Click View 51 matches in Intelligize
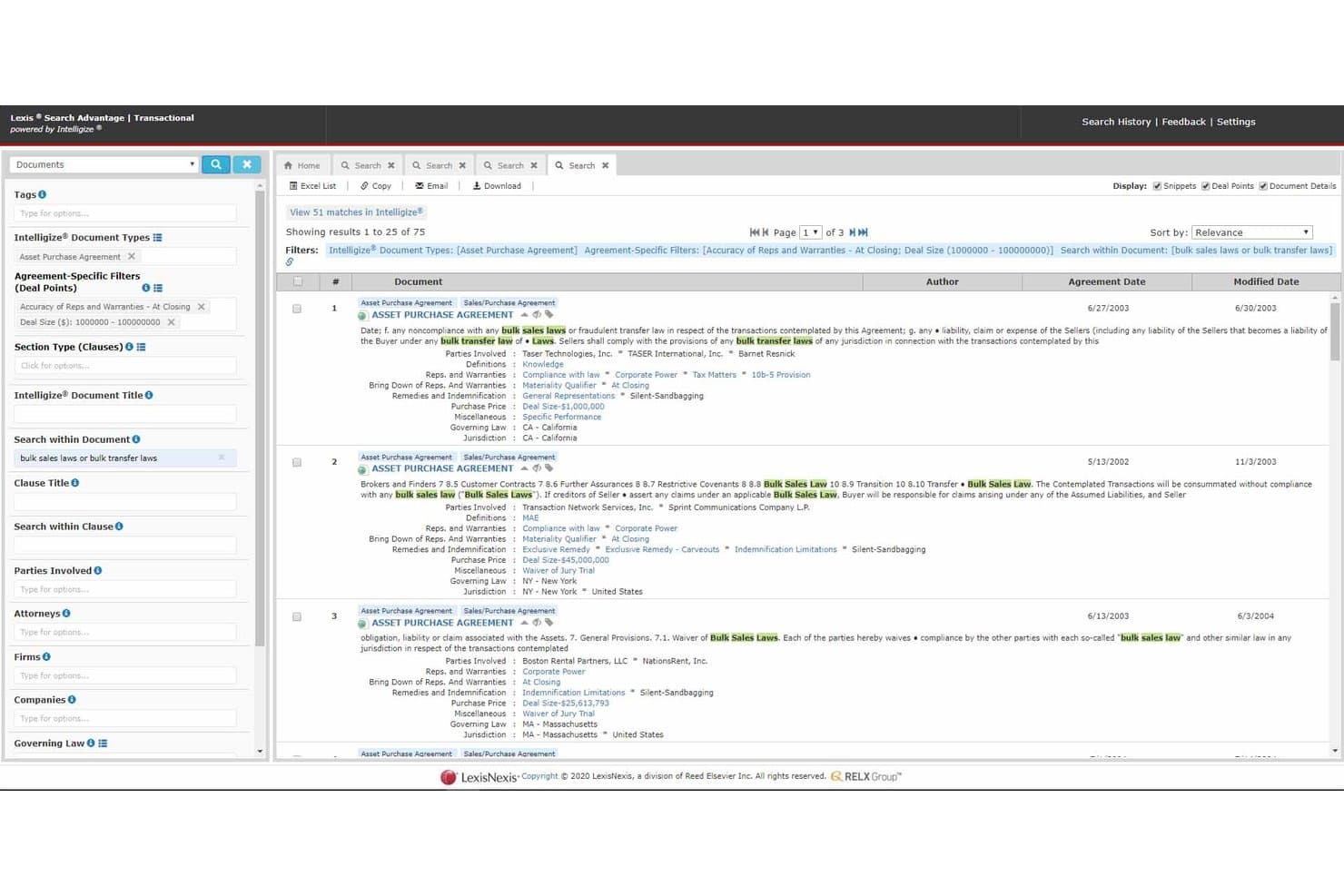 click(356, 212)
